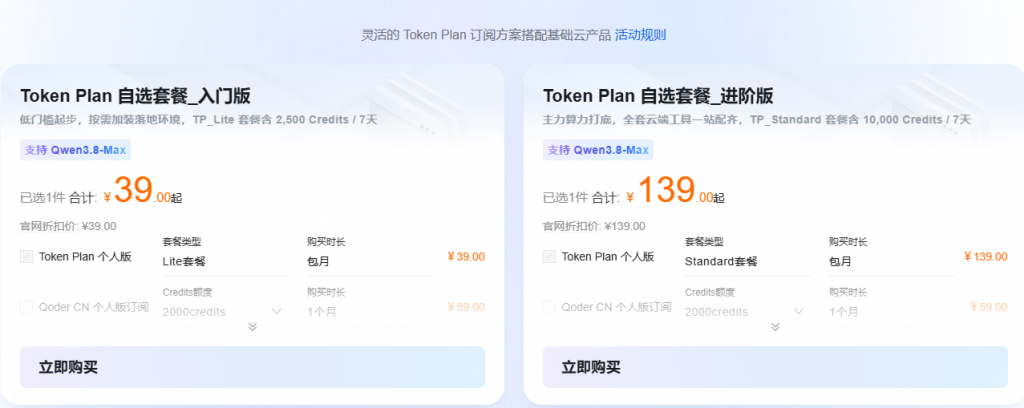Toggle Token Plan 个人版 checkbox in 入门版 card
Viewport: 1024px width, 408px height.
(x=27, y=257)
